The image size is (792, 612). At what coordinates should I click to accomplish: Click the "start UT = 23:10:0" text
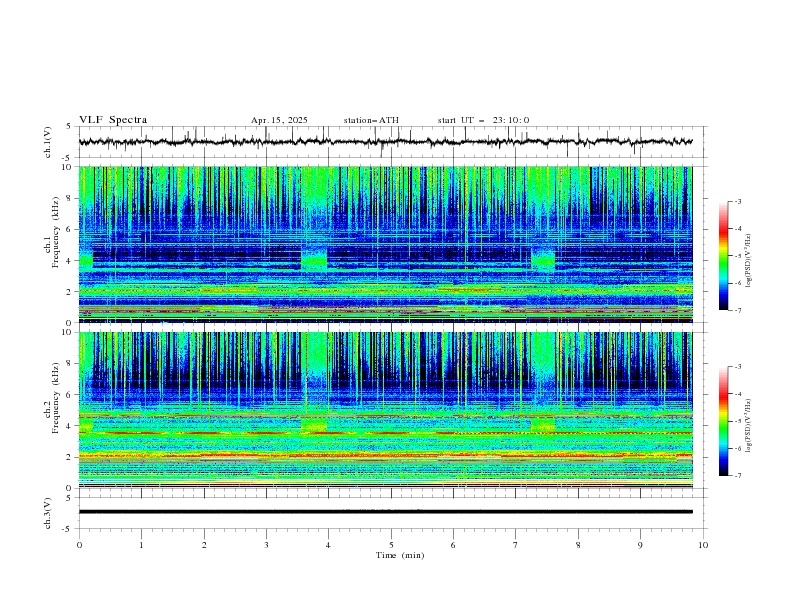[483, 120]
